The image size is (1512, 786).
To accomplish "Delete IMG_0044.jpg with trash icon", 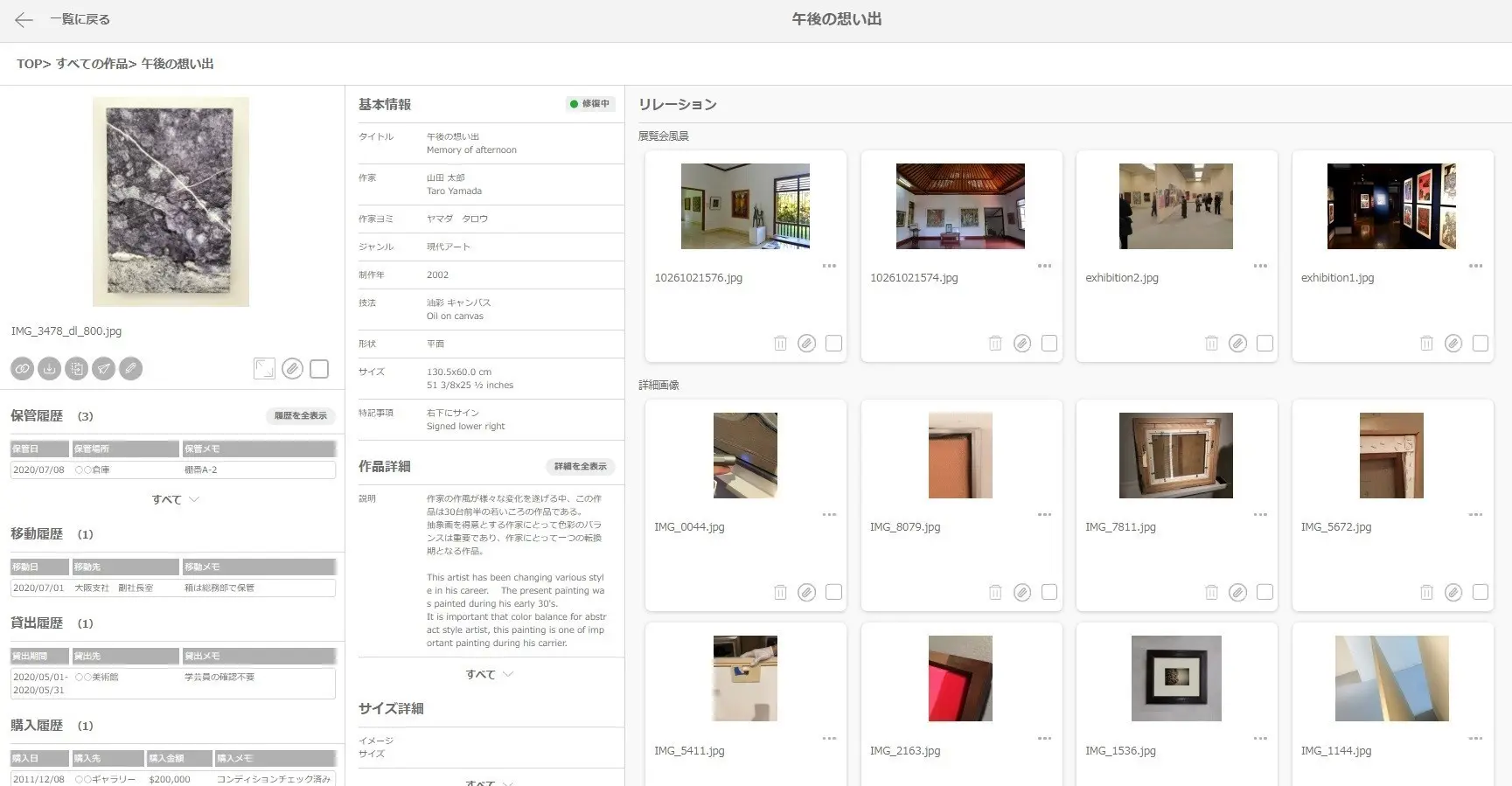I will [780, 593].
